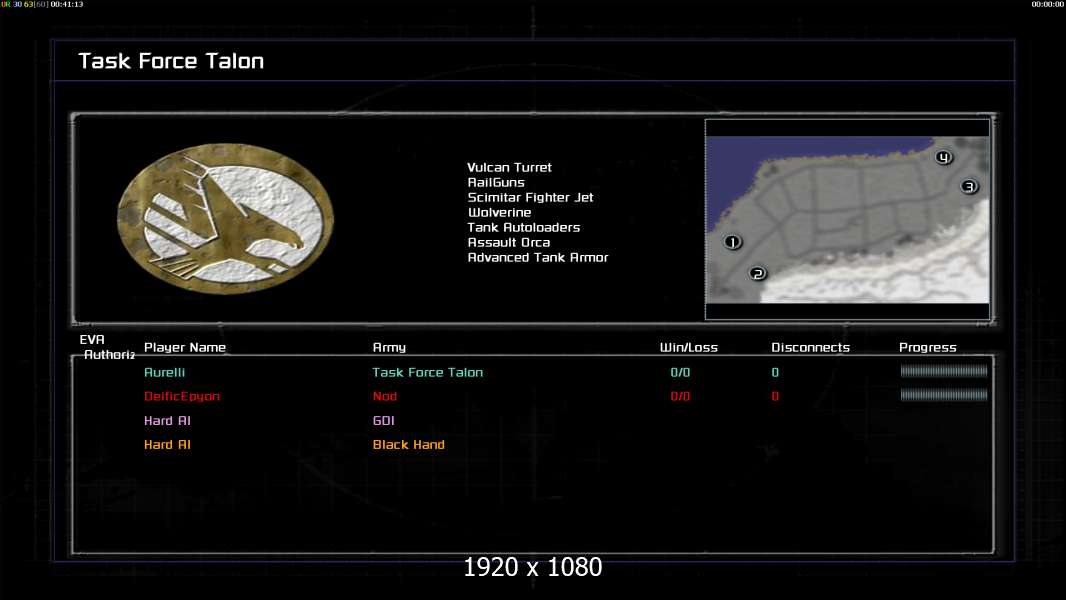
Task: Click the "GDI" army cell
Action: tap(383, 421)
